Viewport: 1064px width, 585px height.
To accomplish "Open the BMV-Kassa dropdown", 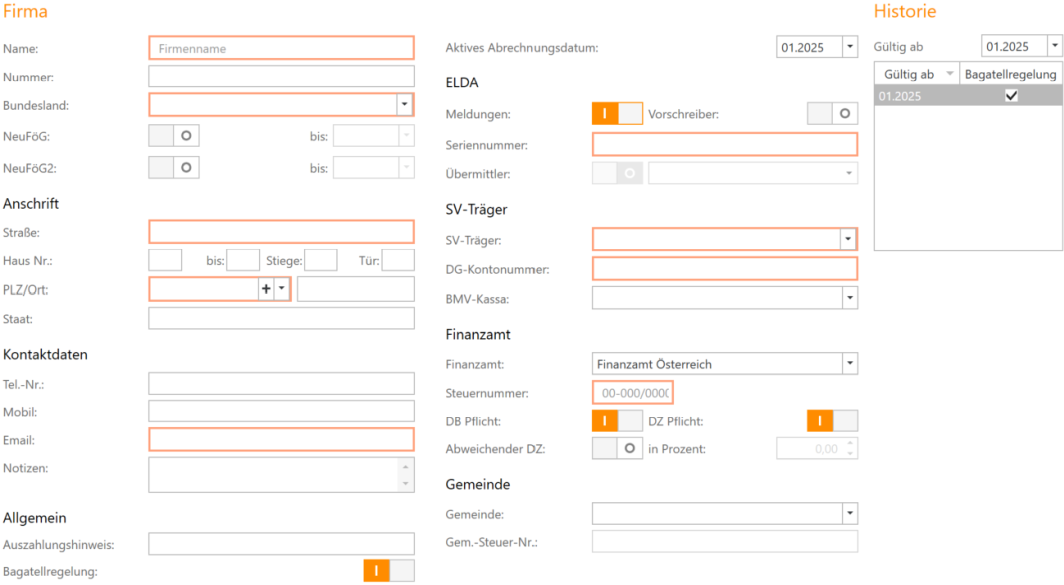I will pos(848,298).
